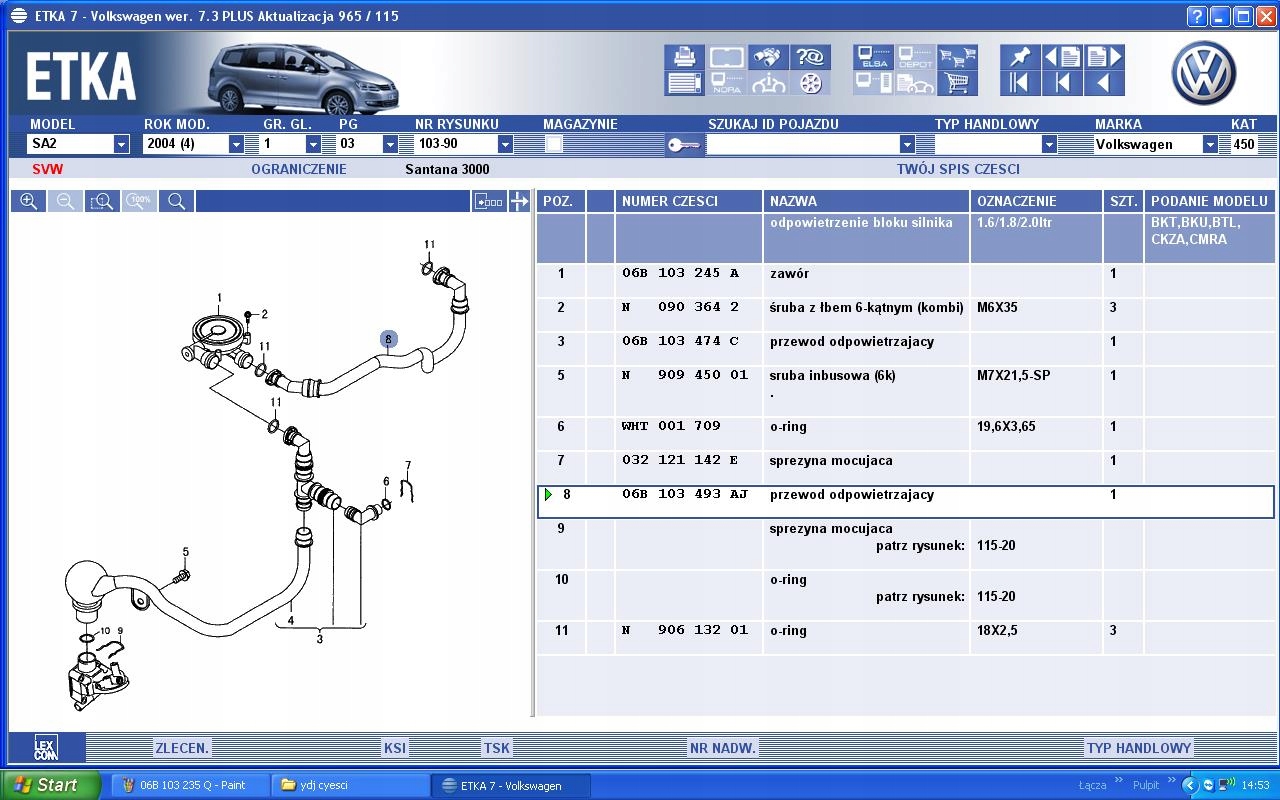
Task: Click the film reel icon
Action: pyautogui.click(x=811, y=83)
